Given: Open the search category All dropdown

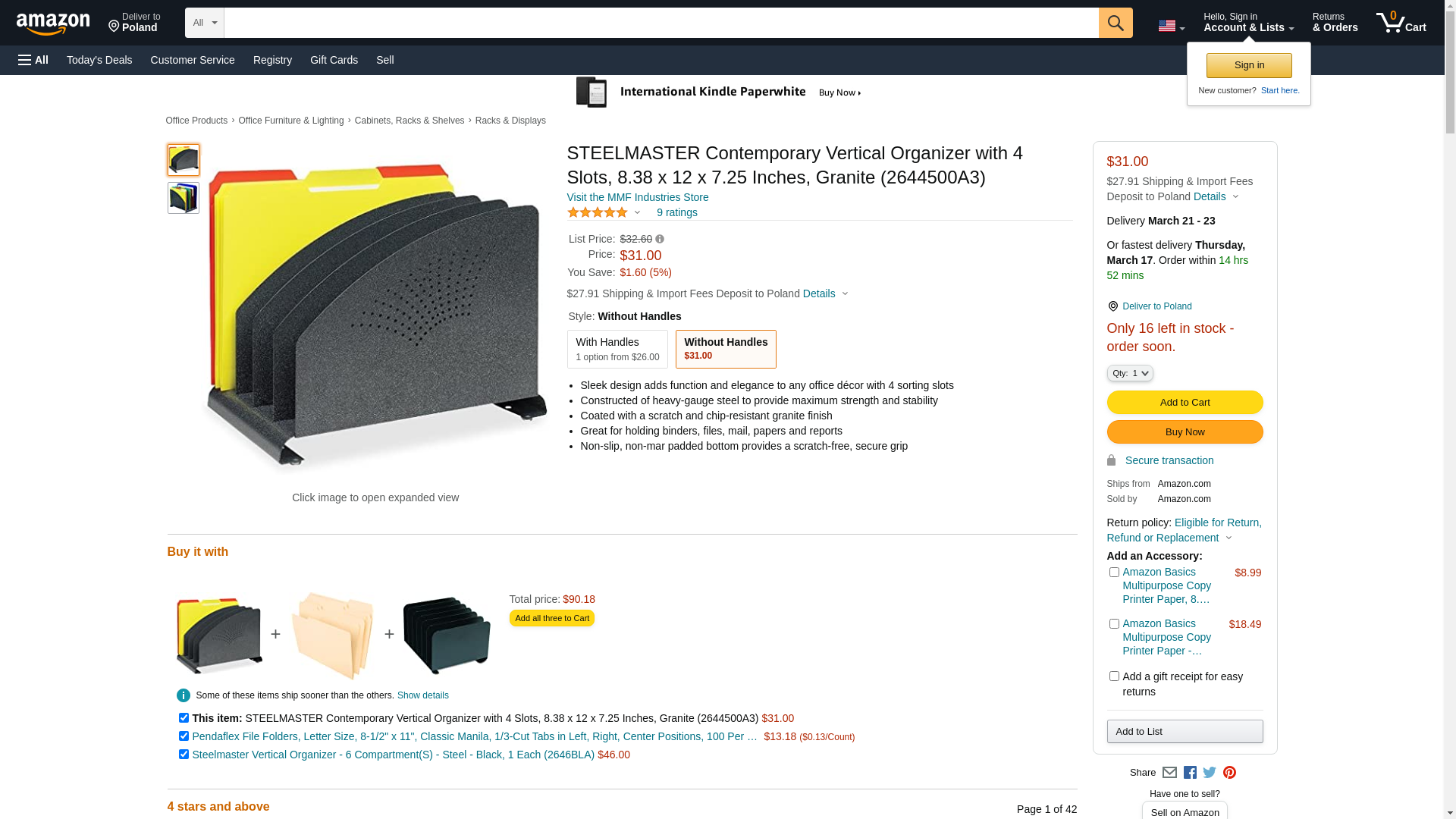Looking at the screenshot, I should pos(205,23).
